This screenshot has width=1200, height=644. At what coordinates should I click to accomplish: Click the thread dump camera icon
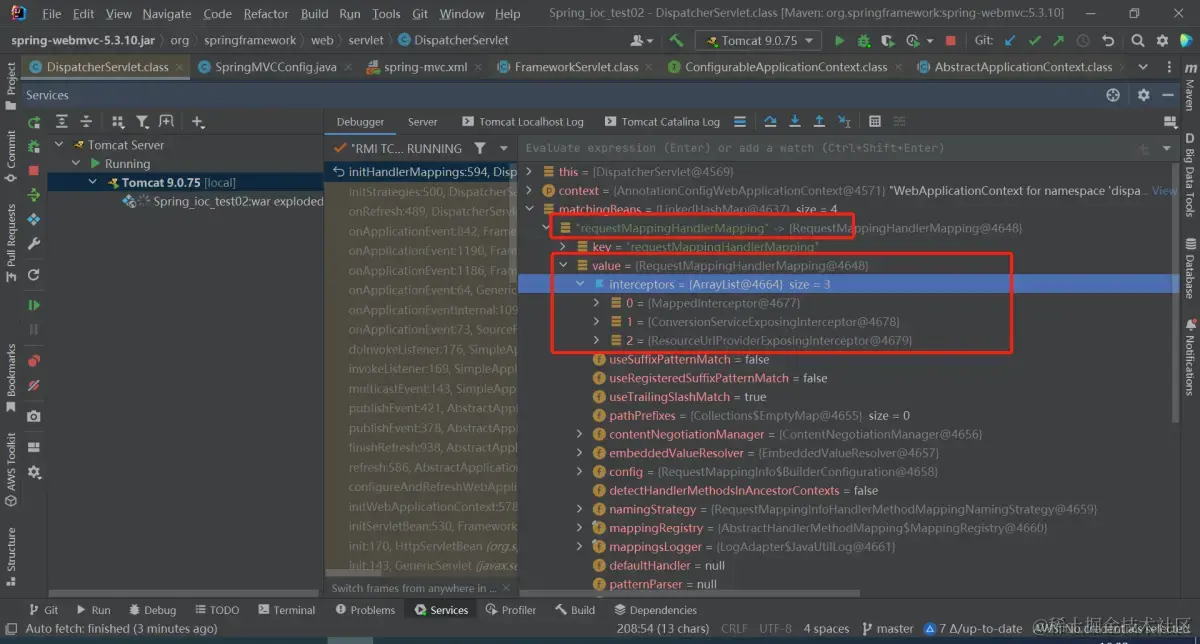tap(34, 416)
